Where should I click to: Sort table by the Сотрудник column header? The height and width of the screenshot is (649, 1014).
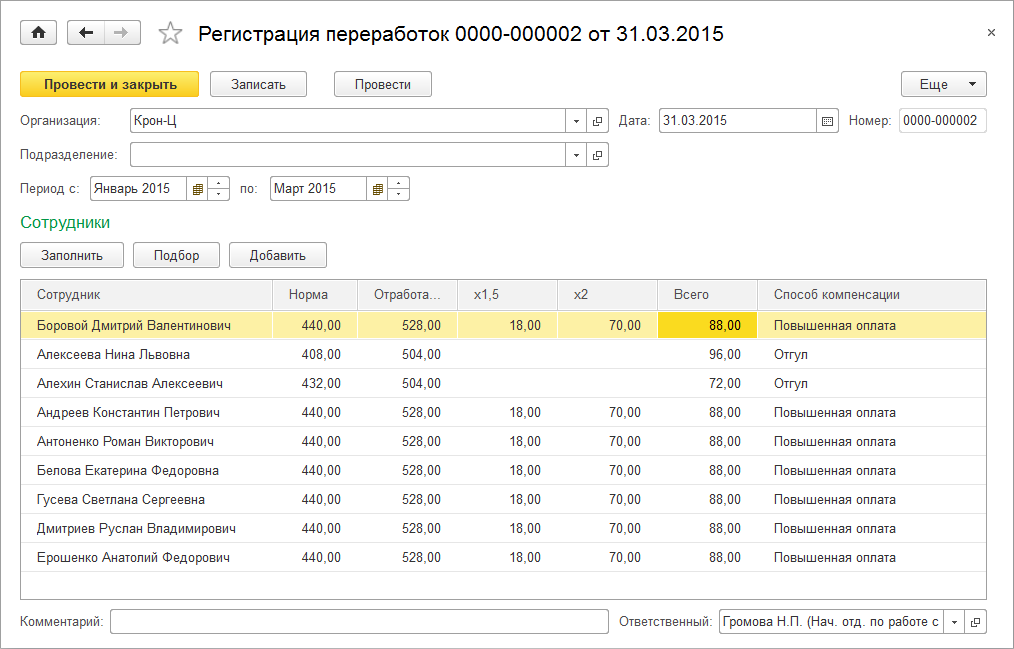(146, 295)
